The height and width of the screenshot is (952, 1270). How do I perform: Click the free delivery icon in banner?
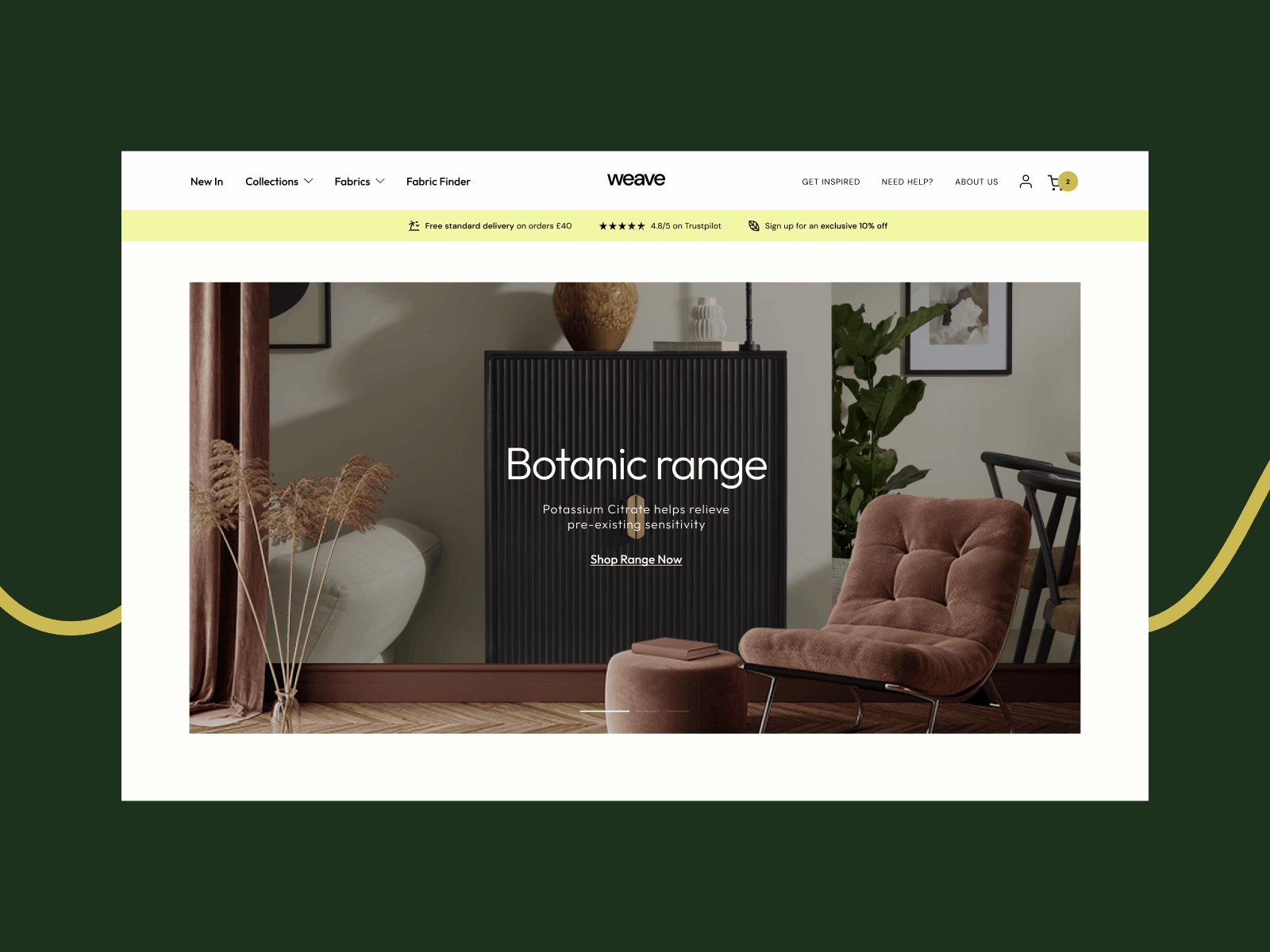point(414,226)
